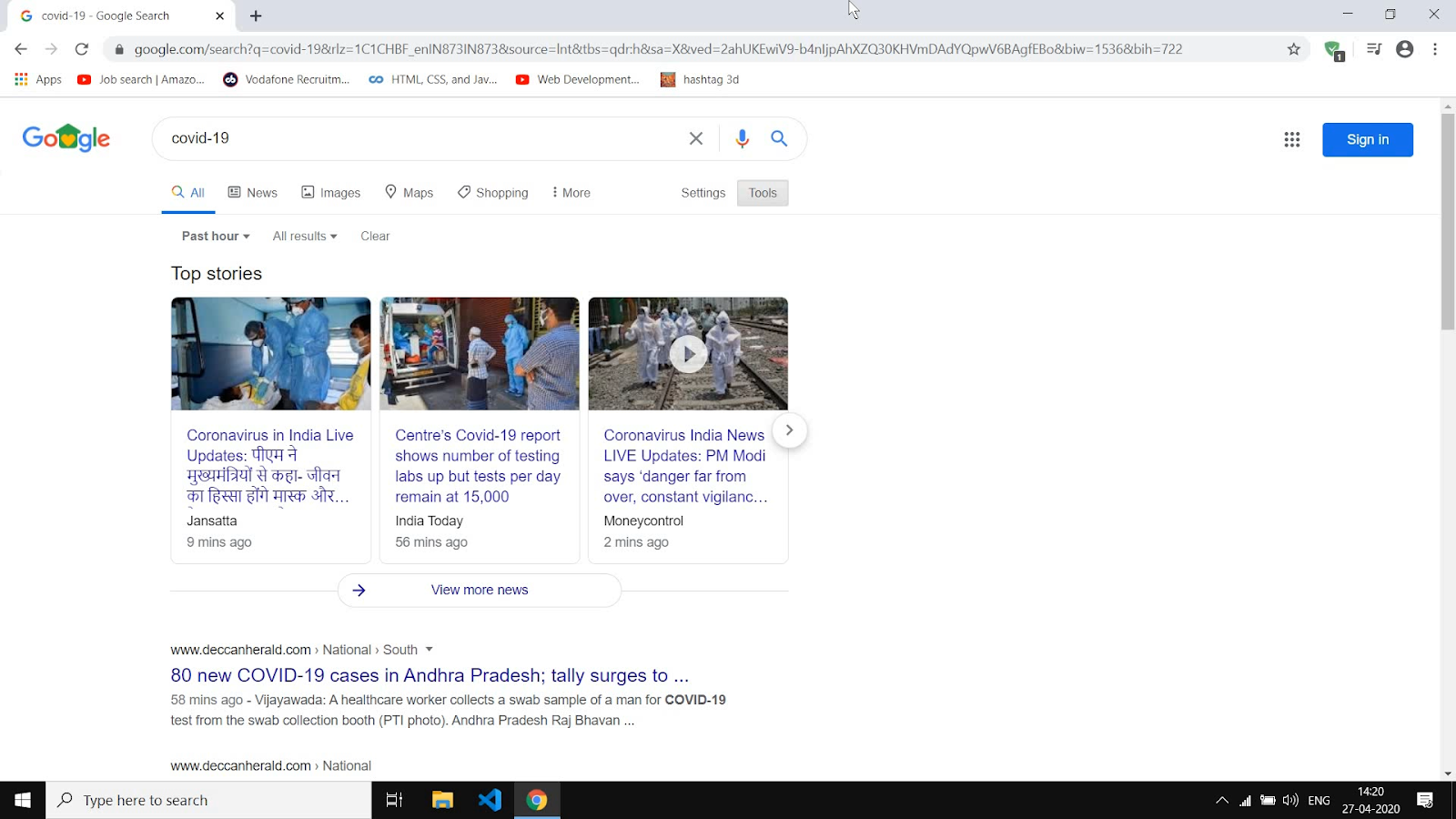Close the covid-19 Google Search tab
The width and height of the screenshot is (1456, 819).
[219, 15]
